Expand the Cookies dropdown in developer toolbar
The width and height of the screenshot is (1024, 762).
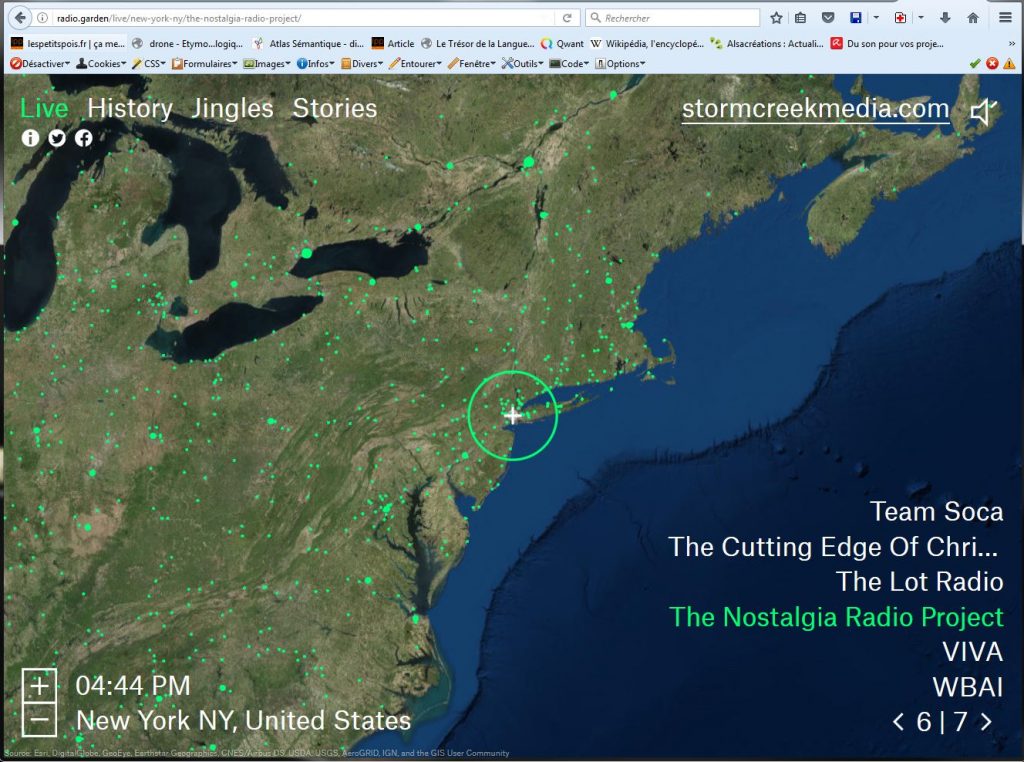(x=101, y=63)
